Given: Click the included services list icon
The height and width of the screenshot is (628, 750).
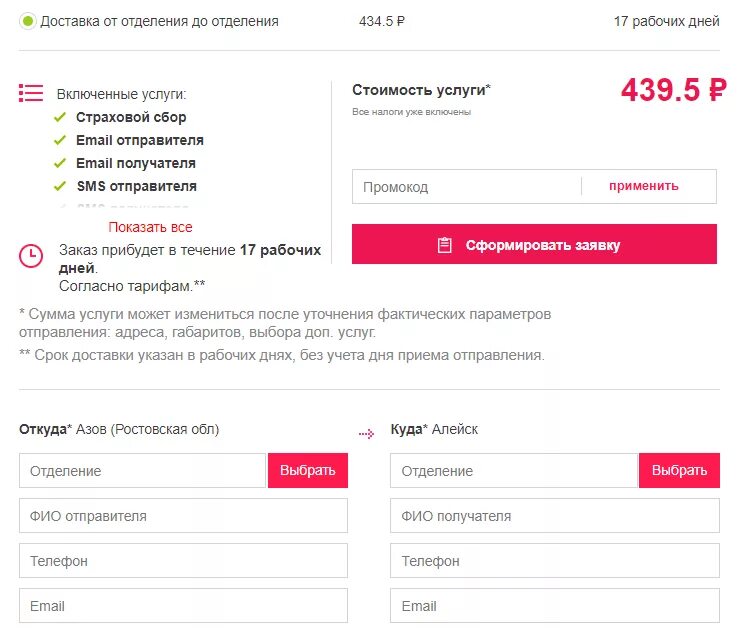Looking at the screenshot, I should coord(31,93).
